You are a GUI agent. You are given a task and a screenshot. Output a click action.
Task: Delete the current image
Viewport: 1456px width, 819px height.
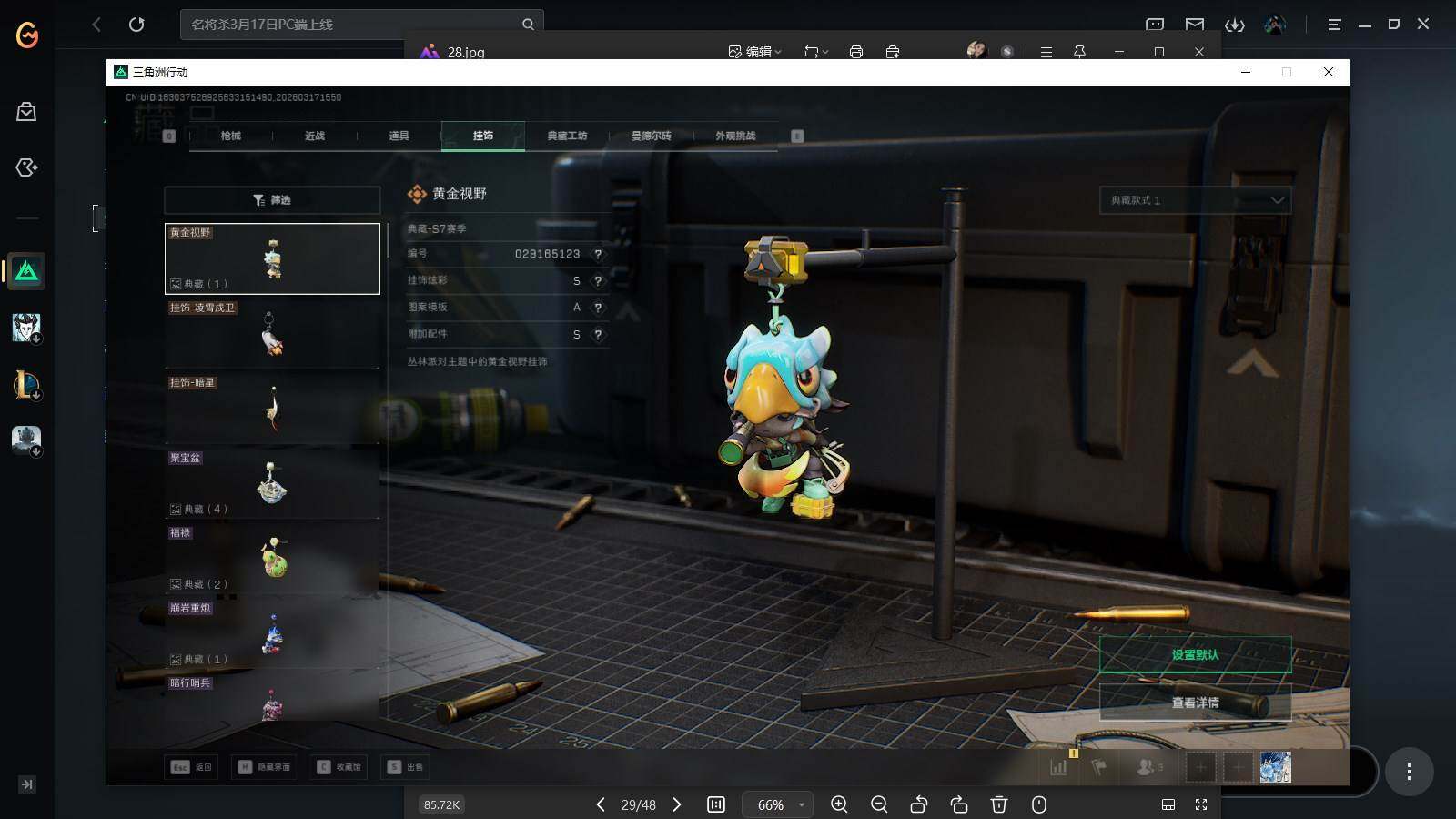(x=999, y=804)
